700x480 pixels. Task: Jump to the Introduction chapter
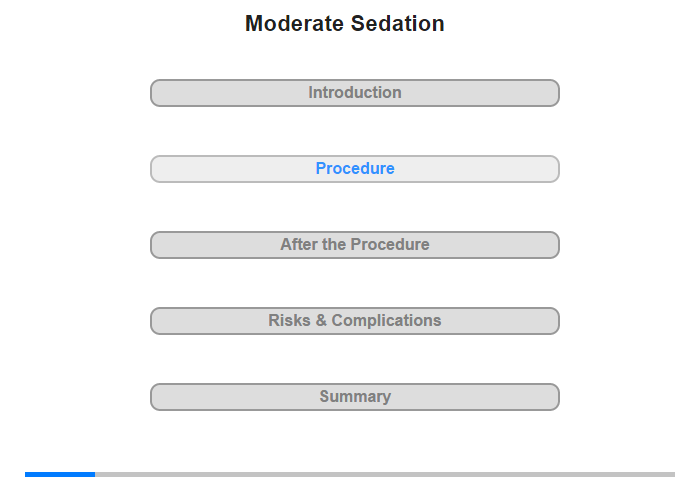click(355, 93)
